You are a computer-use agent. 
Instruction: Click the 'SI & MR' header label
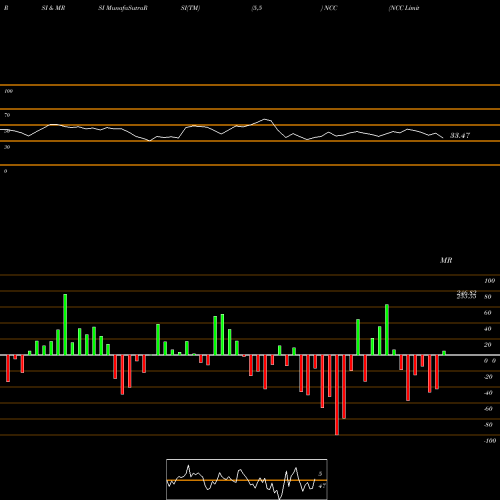click(x=53, y=8)
